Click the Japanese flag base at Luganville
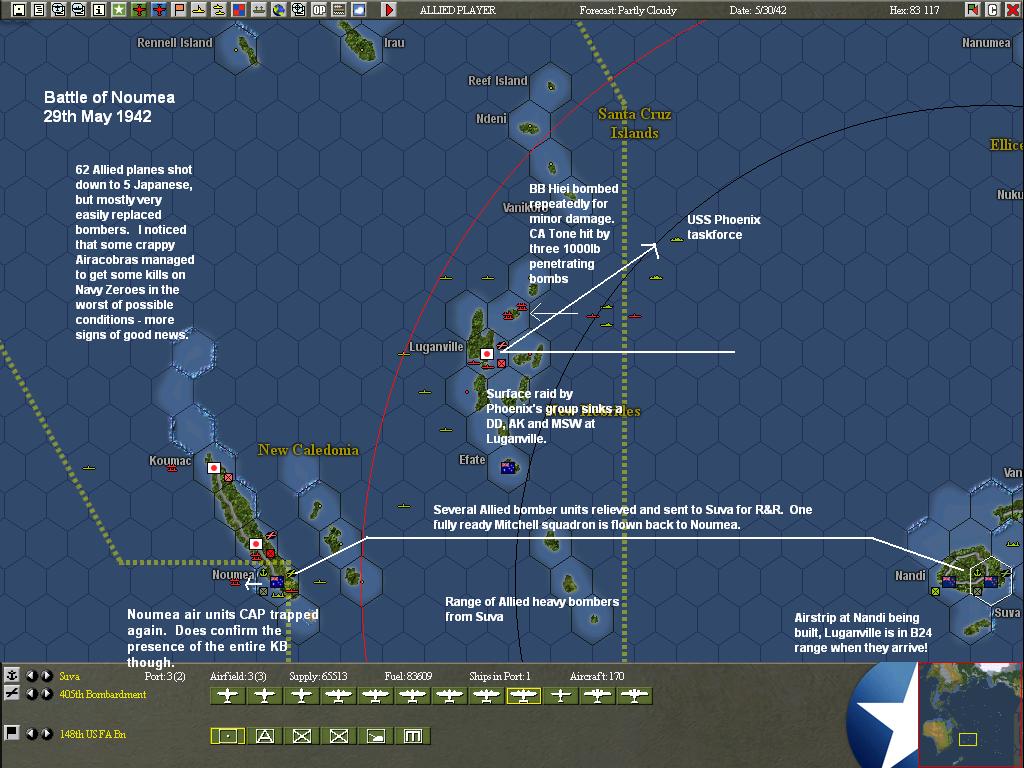The width and height of the screenshot is (1024, 768). 487,354
